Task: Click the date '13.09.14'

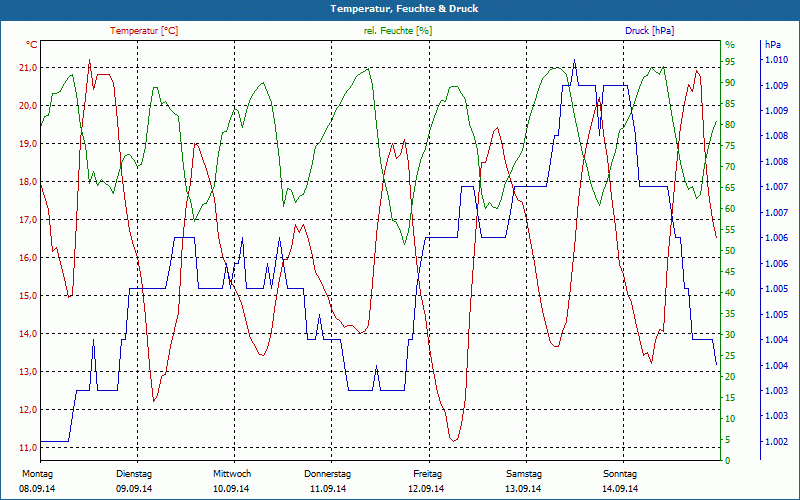Action: tap(523, 489)
